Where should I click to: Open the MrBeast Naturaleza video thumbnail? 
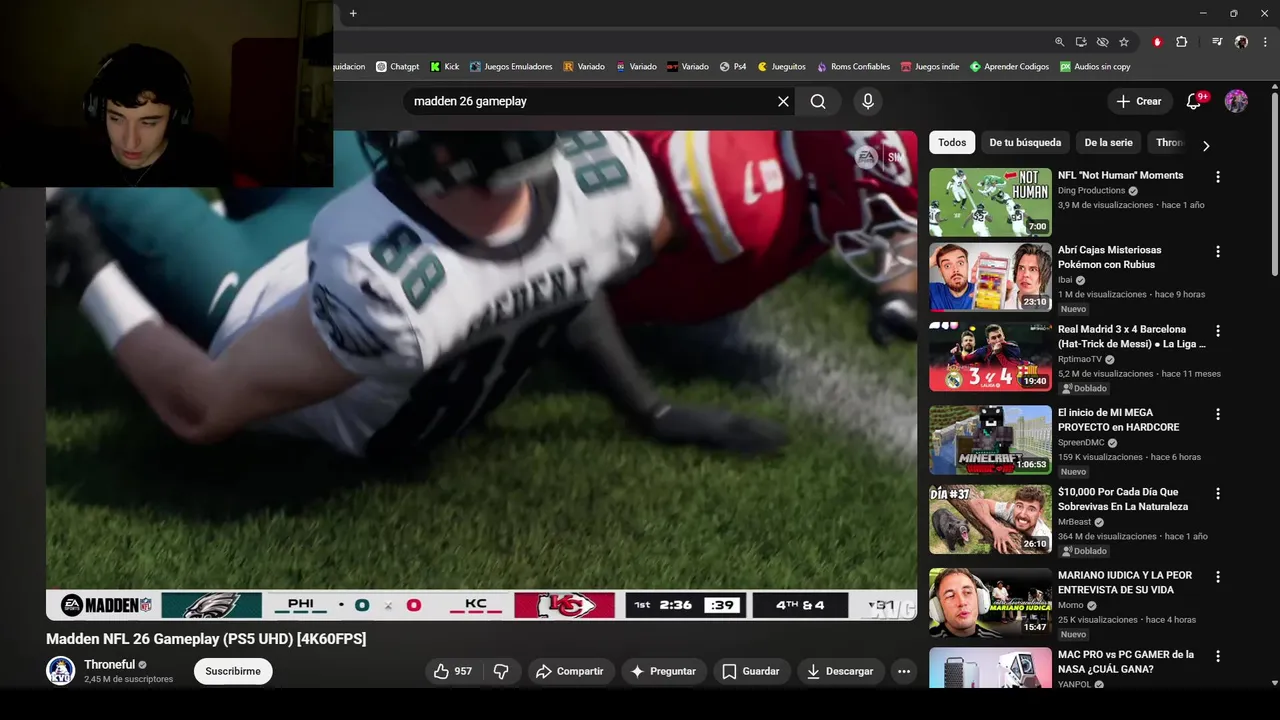990,519
